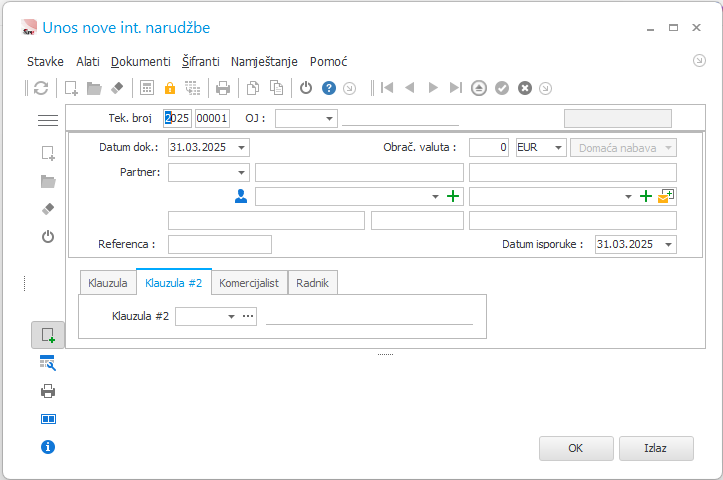Open the Namještanje menu
Screen dimensions: 723x480
click(x=264, y=62)
